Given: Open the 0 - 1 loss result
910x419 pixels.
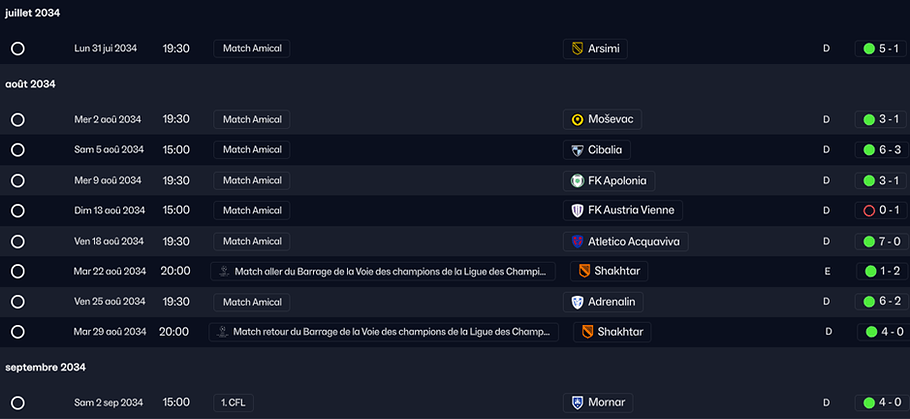Looking at the screenshot, I should click(x=881, y=211).
